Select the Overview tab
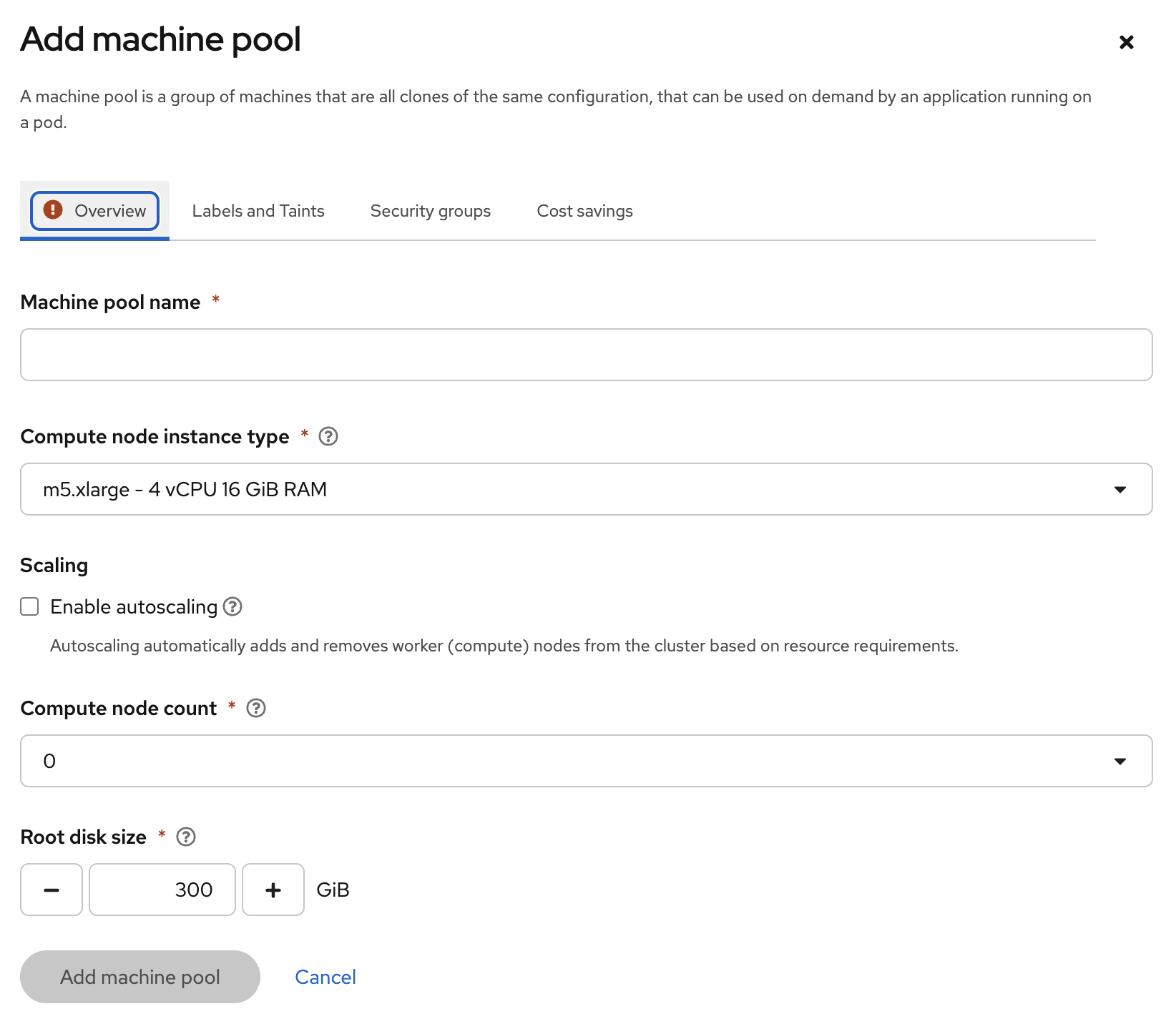The height and width of the screenshot is (1024, 1176). pos(109,211)
